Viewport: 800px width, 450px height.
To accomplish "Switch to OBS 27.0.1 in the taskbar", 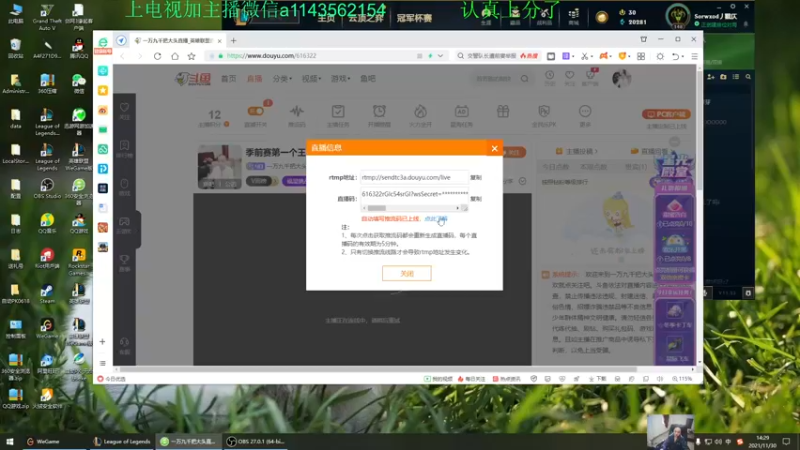I will coord(256,442).
